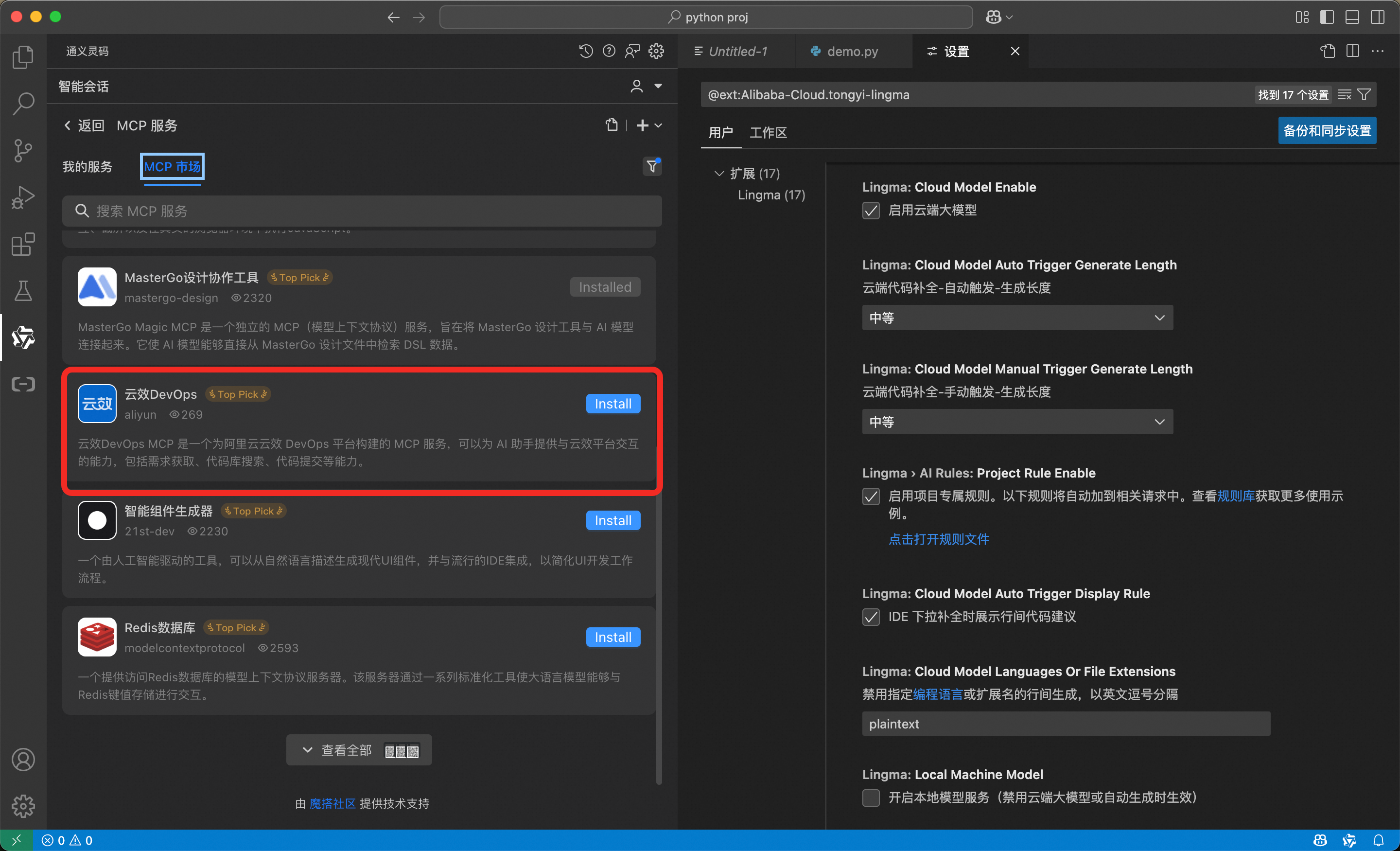Open conversation history in the Lingma panel
1400x851 pixels.
click(x=585, y=51)
